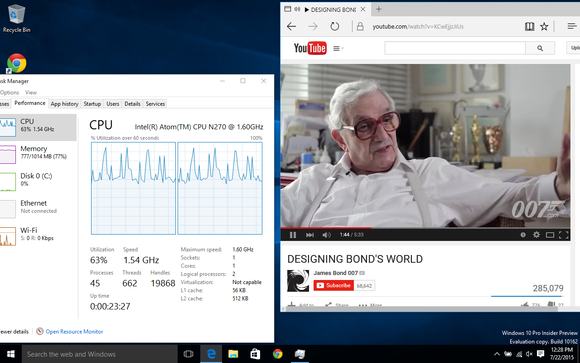Switch to Edge on the taskbar
This screenshot has width=580, height=363.
pos(211,354)
